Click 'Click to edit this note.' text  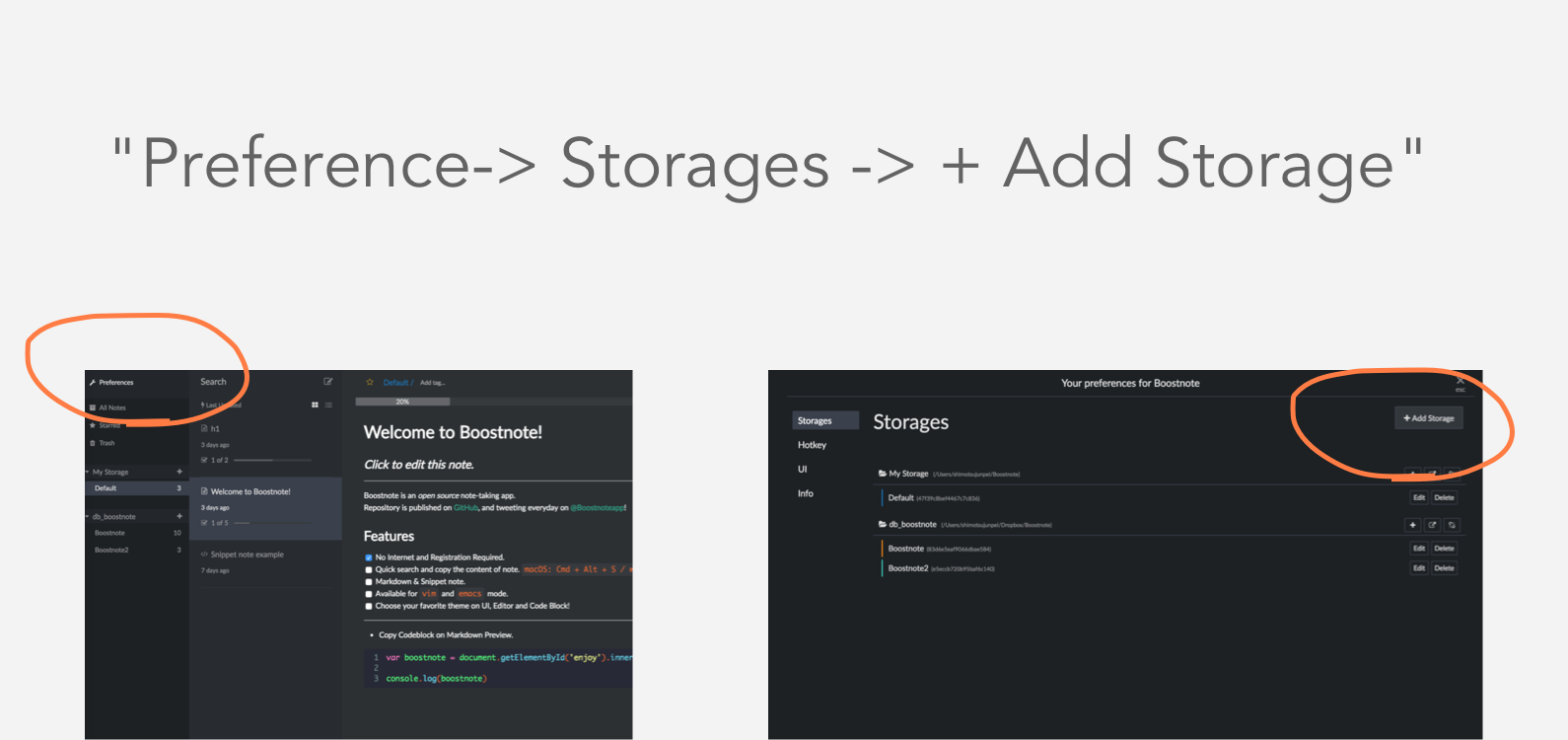(x=419, y=465)
